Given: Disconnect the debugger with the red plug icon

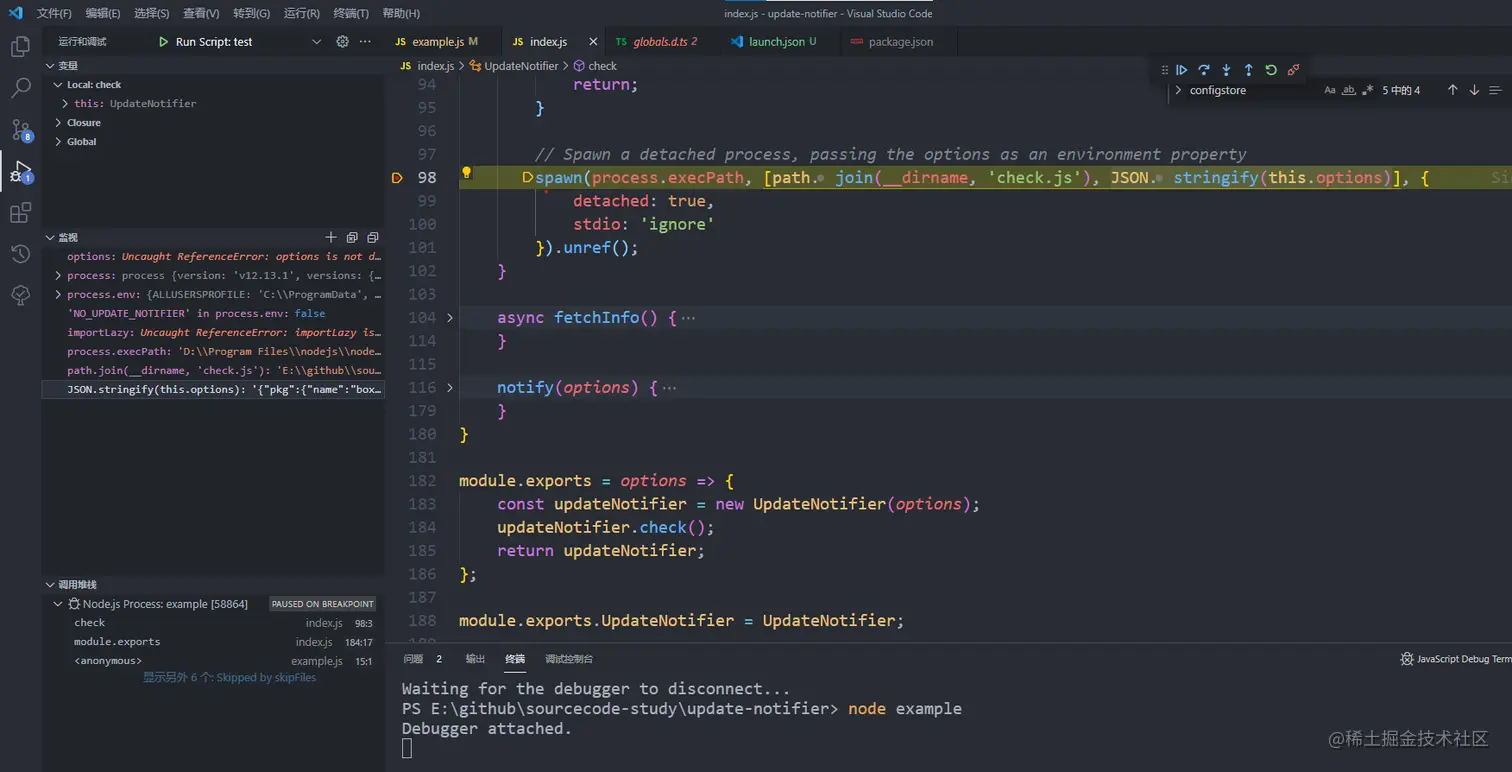Looking at the screenshot, I should point(1293,70).
